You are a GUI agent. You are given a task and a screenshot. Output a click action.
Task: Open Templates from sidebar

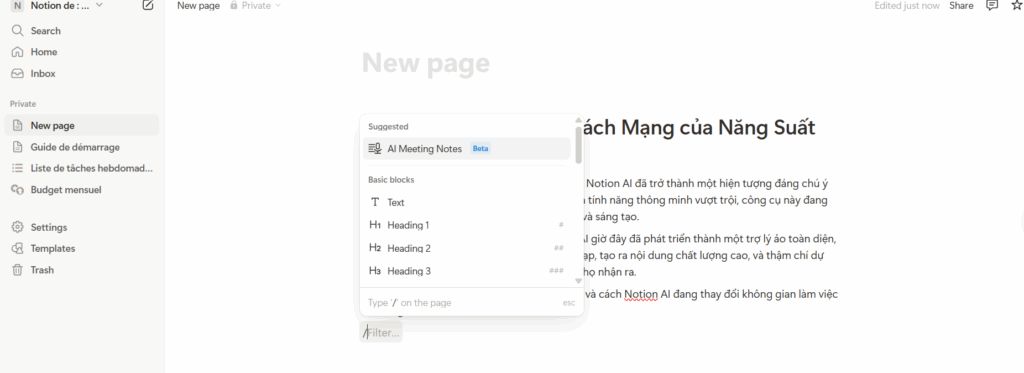[x=82, y=249]
